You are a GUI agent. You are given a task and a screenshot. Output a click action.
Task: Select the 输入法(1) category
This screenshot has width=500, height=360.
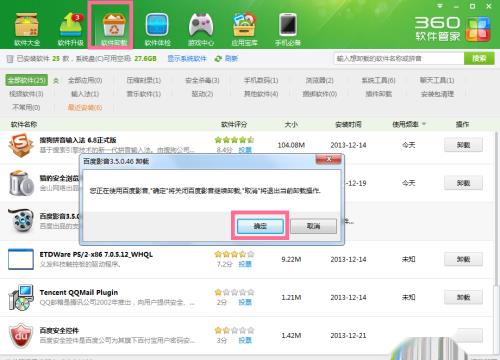85,94
